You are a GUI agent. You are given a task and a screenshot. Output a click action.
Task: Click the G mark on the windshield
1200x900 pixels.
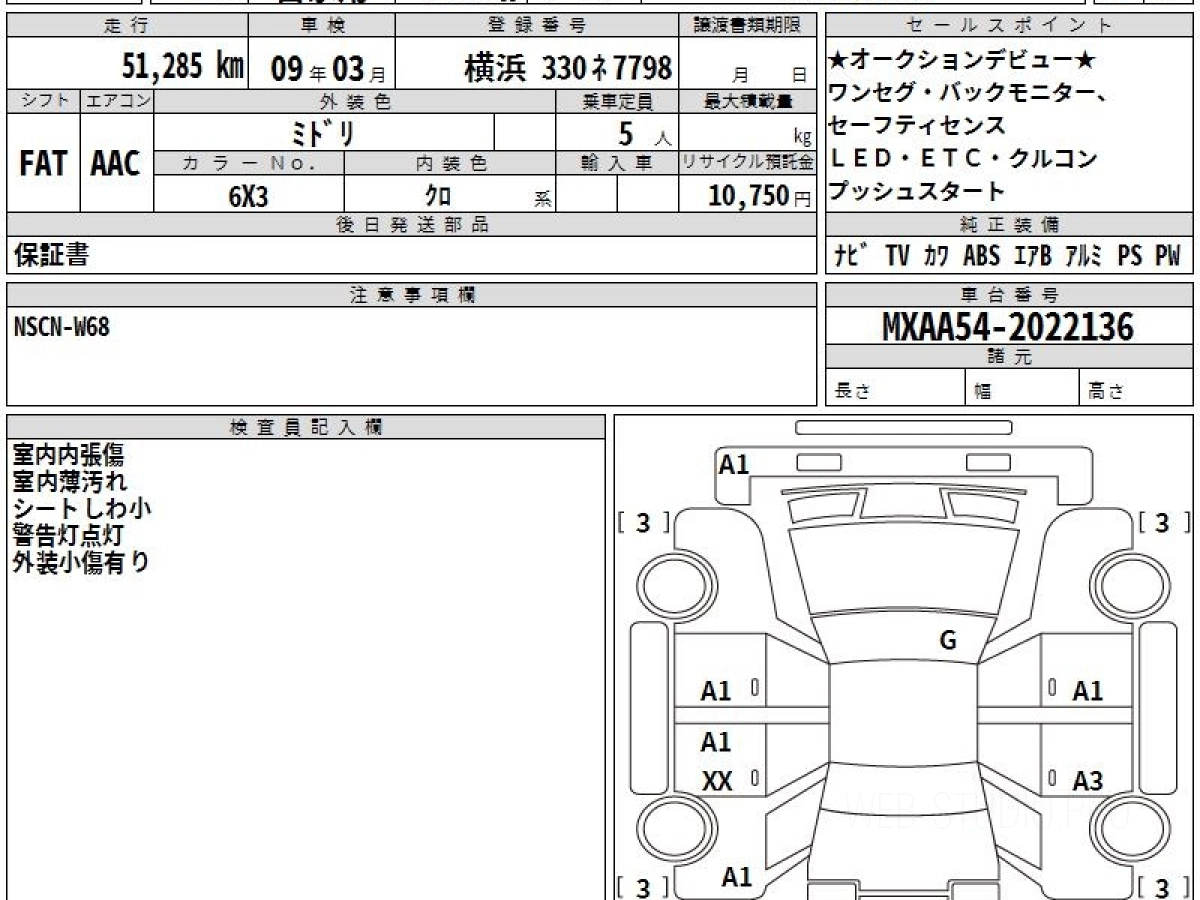(948, 641)
